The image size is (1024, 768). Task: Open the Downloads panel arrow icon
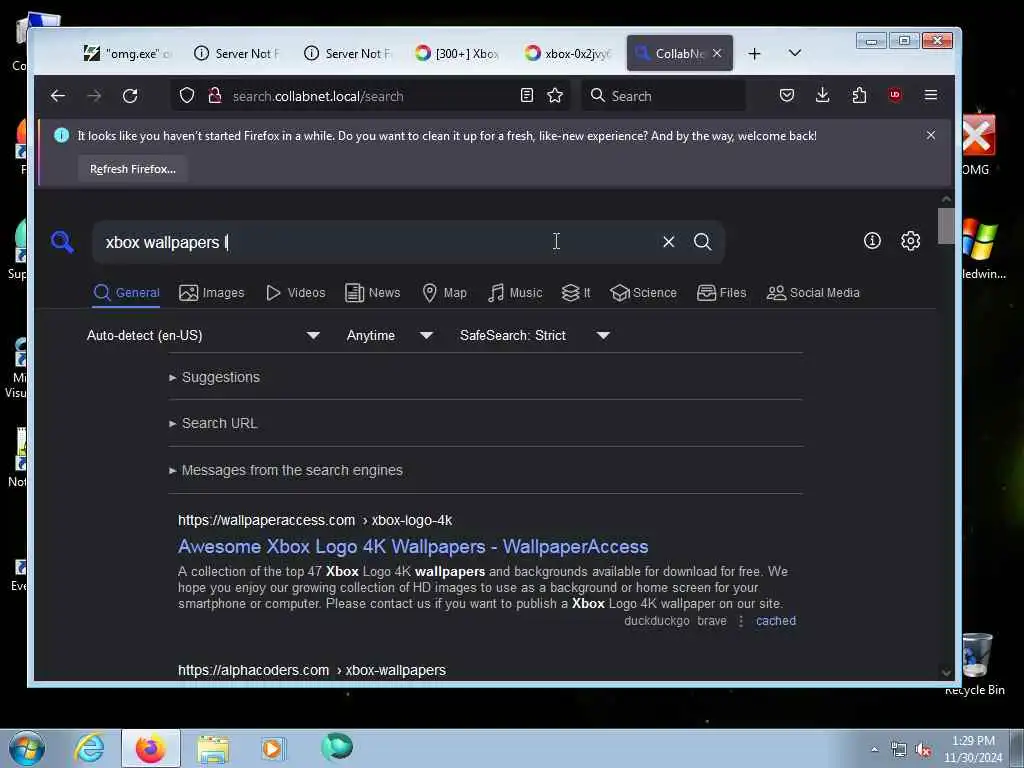823,96
